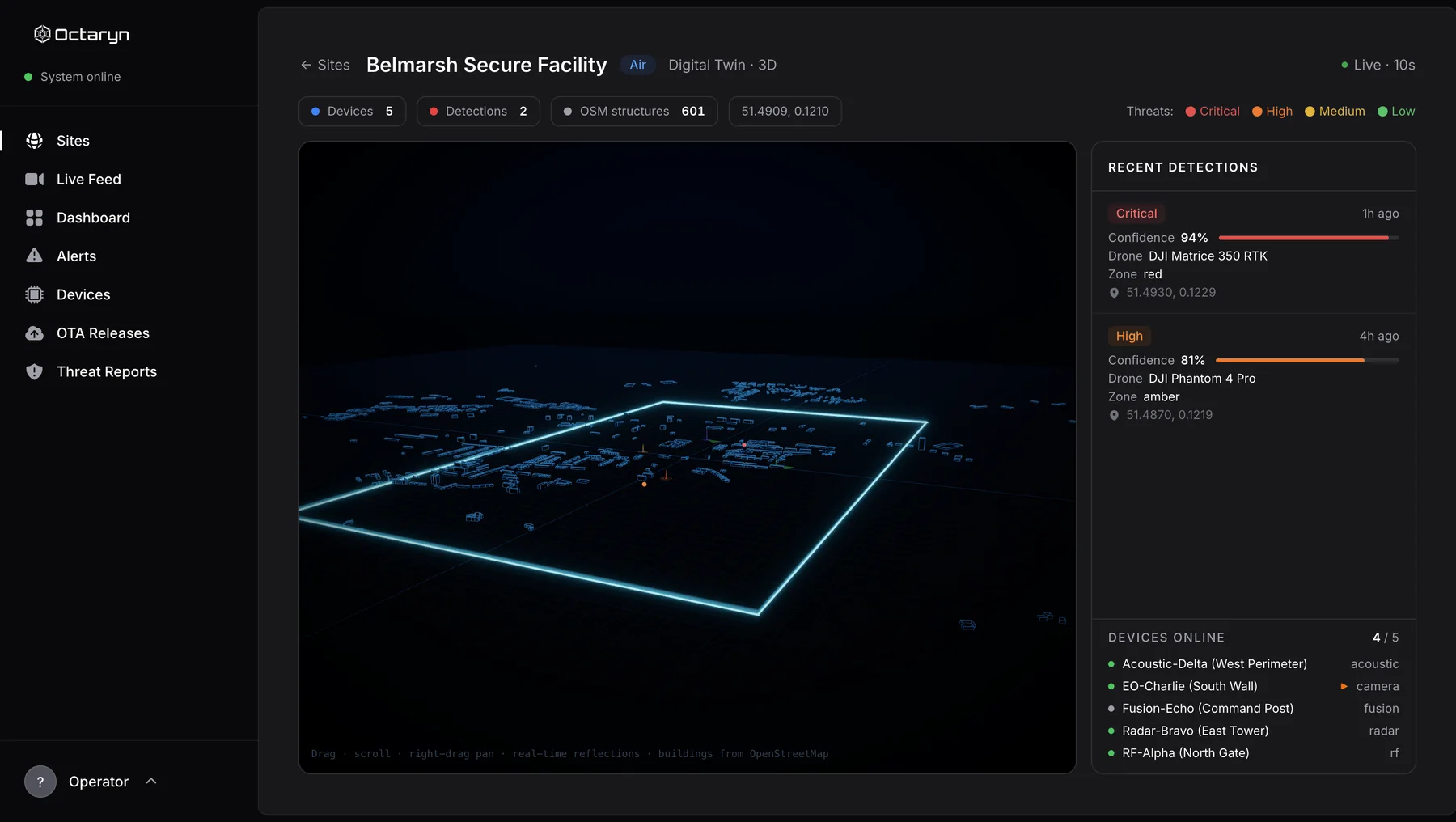Viewport: 1456px width, 822px height.
Task: Click the 3D digital twin map viewport
Action: pyautogui.click(x=687, y=458)
